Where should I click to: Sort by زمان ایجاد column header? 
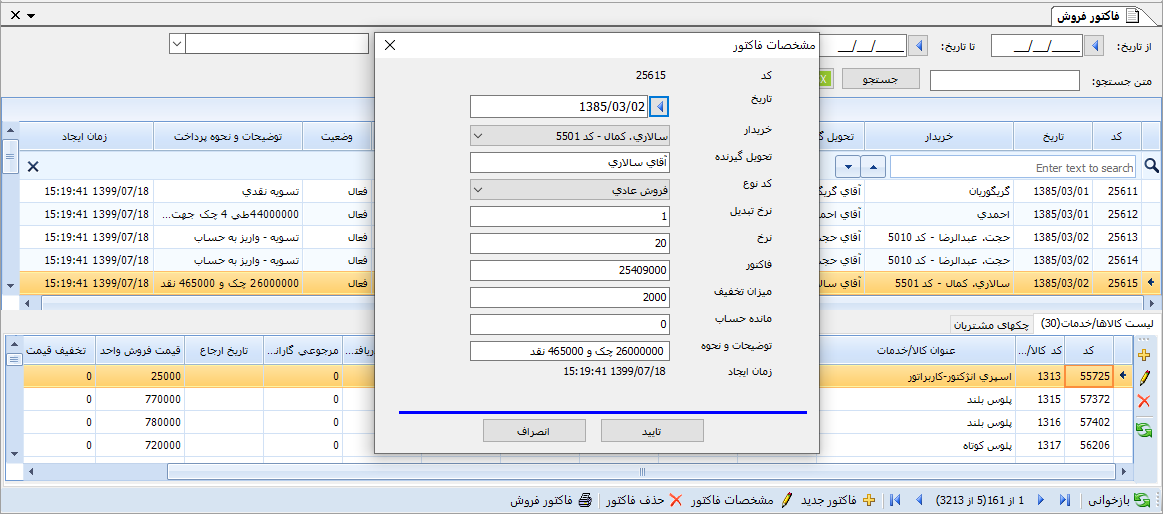tap(86, 136)
